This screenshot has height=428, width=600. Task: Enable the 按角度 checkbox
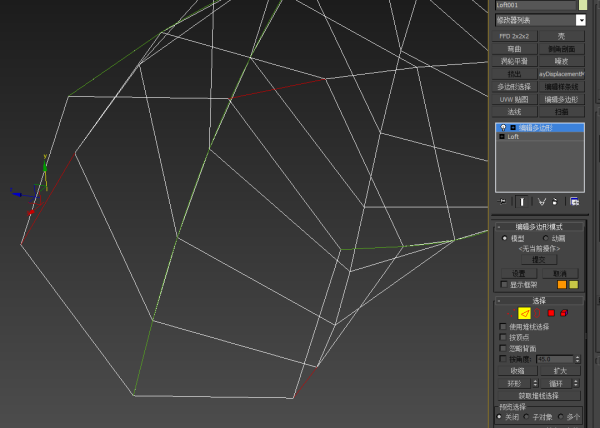(503, 359)
